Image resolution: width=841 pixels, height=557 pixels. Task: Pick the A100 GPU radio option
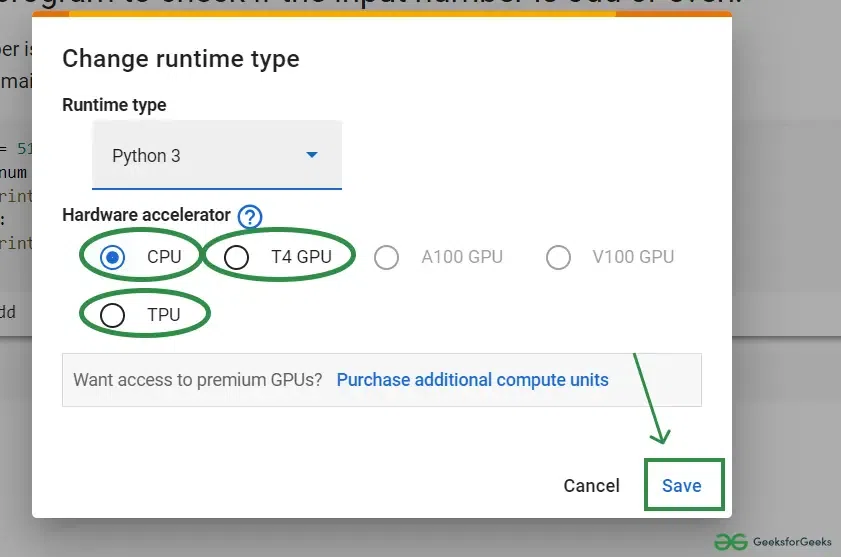(x=386, y=257)
